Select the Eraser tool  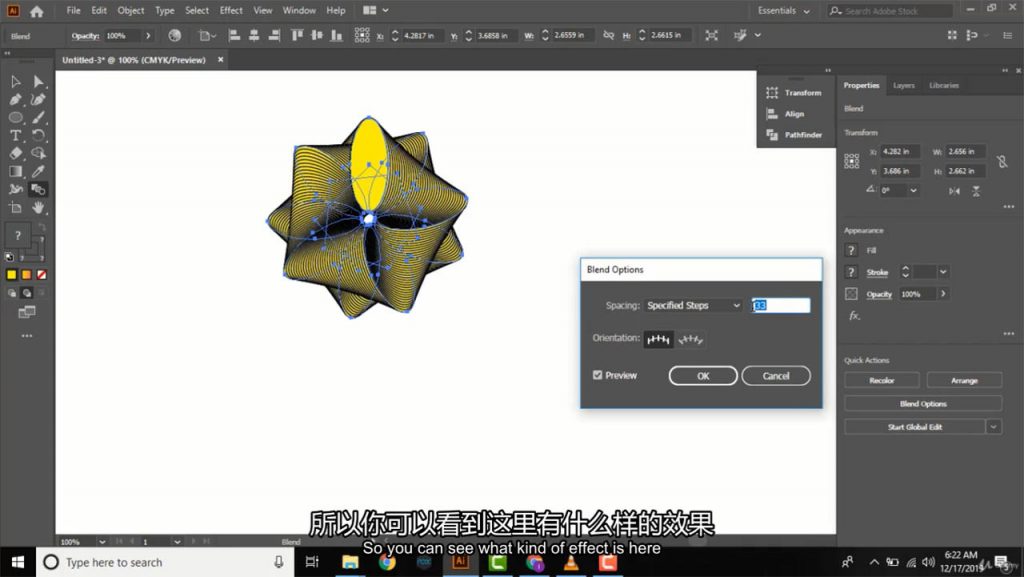point(16,153)
